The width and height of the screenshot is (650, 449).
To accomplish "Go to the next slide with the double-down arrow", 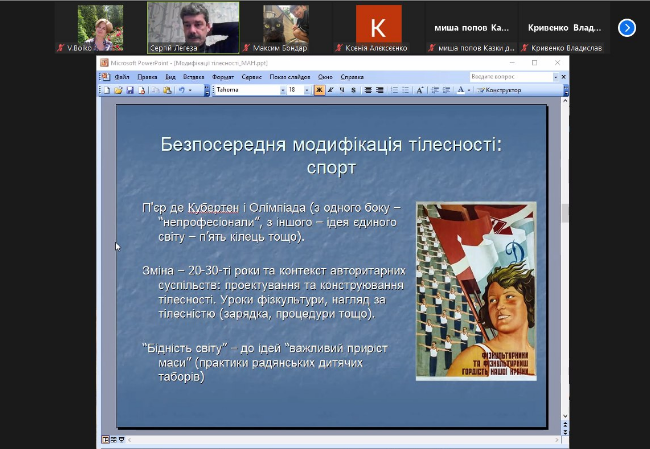I will pos(565,432).
